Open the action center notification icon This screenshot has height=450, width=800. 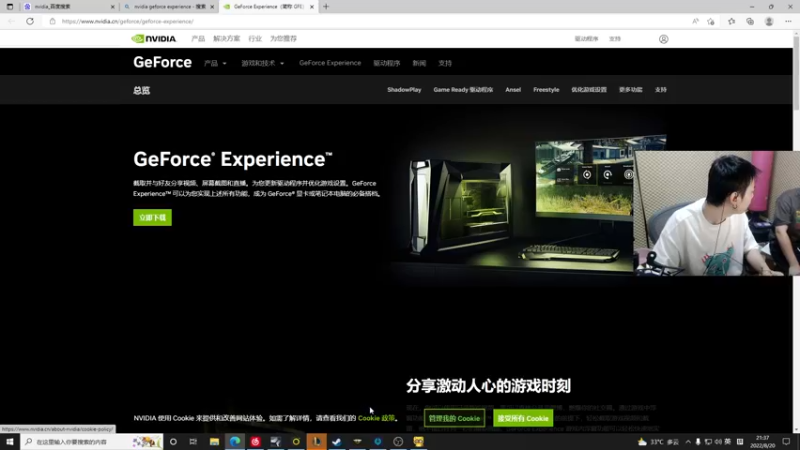coord(786,442)
